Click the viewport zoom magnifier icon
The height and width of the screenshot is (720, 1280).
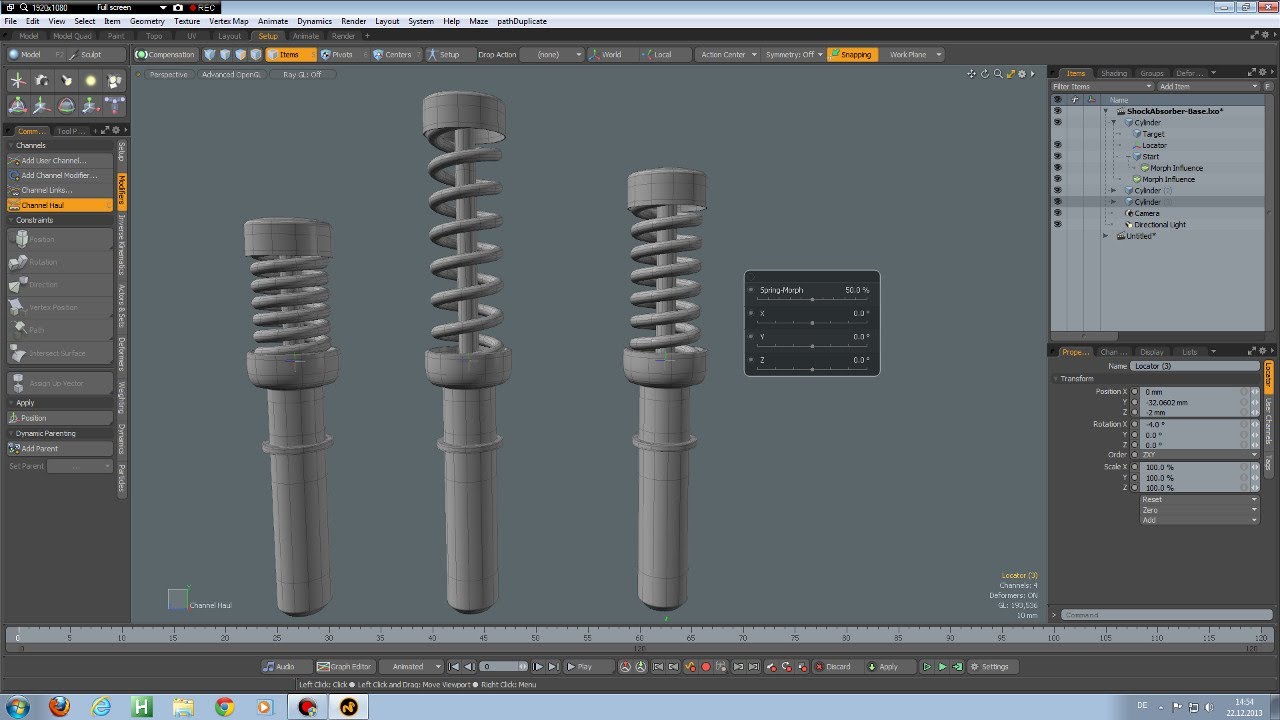click(998, 74)
